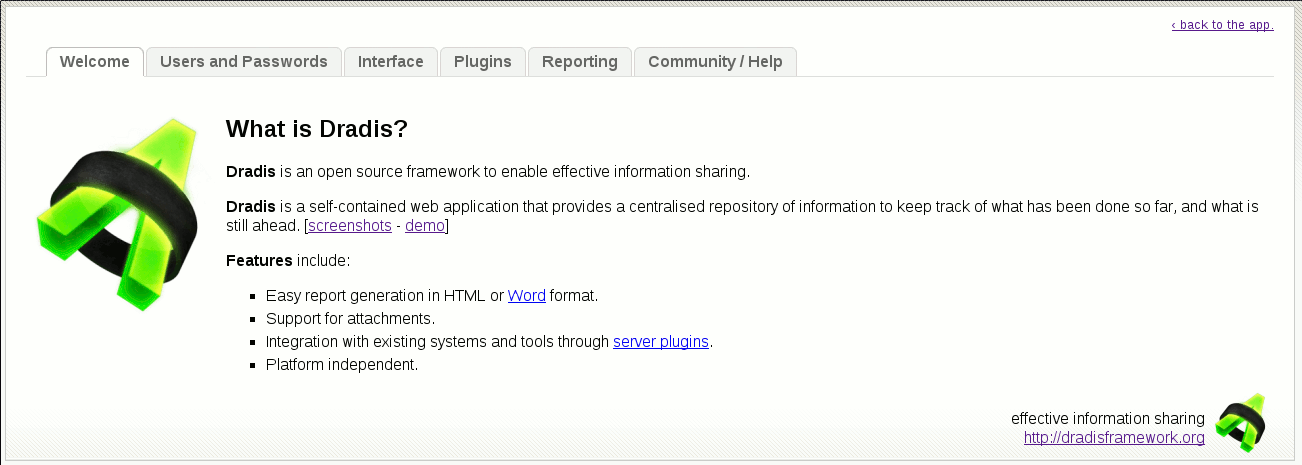
Task: Click the Word format link
Action: (527, 296)
